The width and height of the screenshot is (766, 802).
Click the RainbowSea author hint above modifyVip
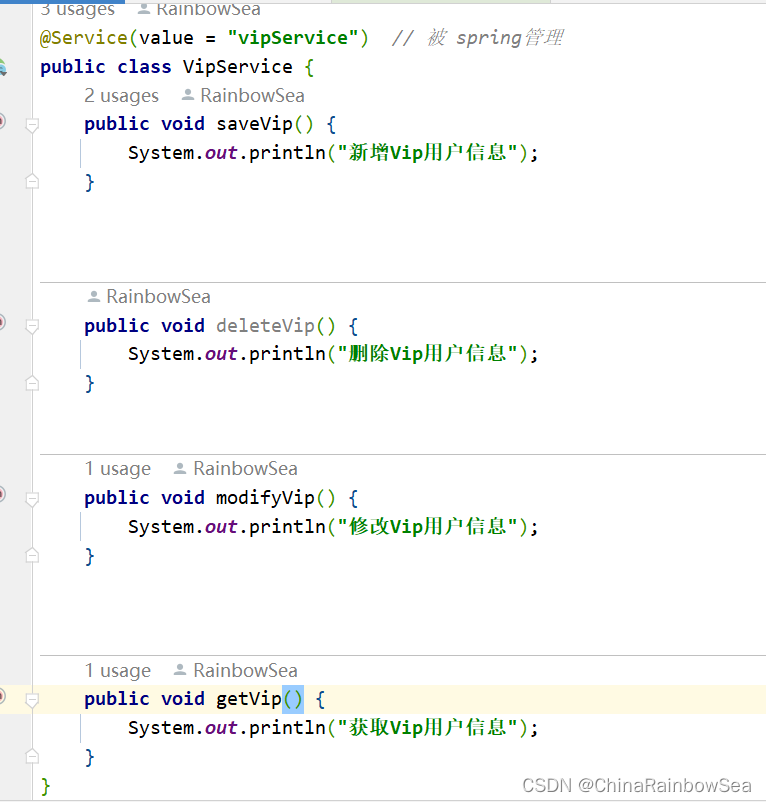[245, 469]
